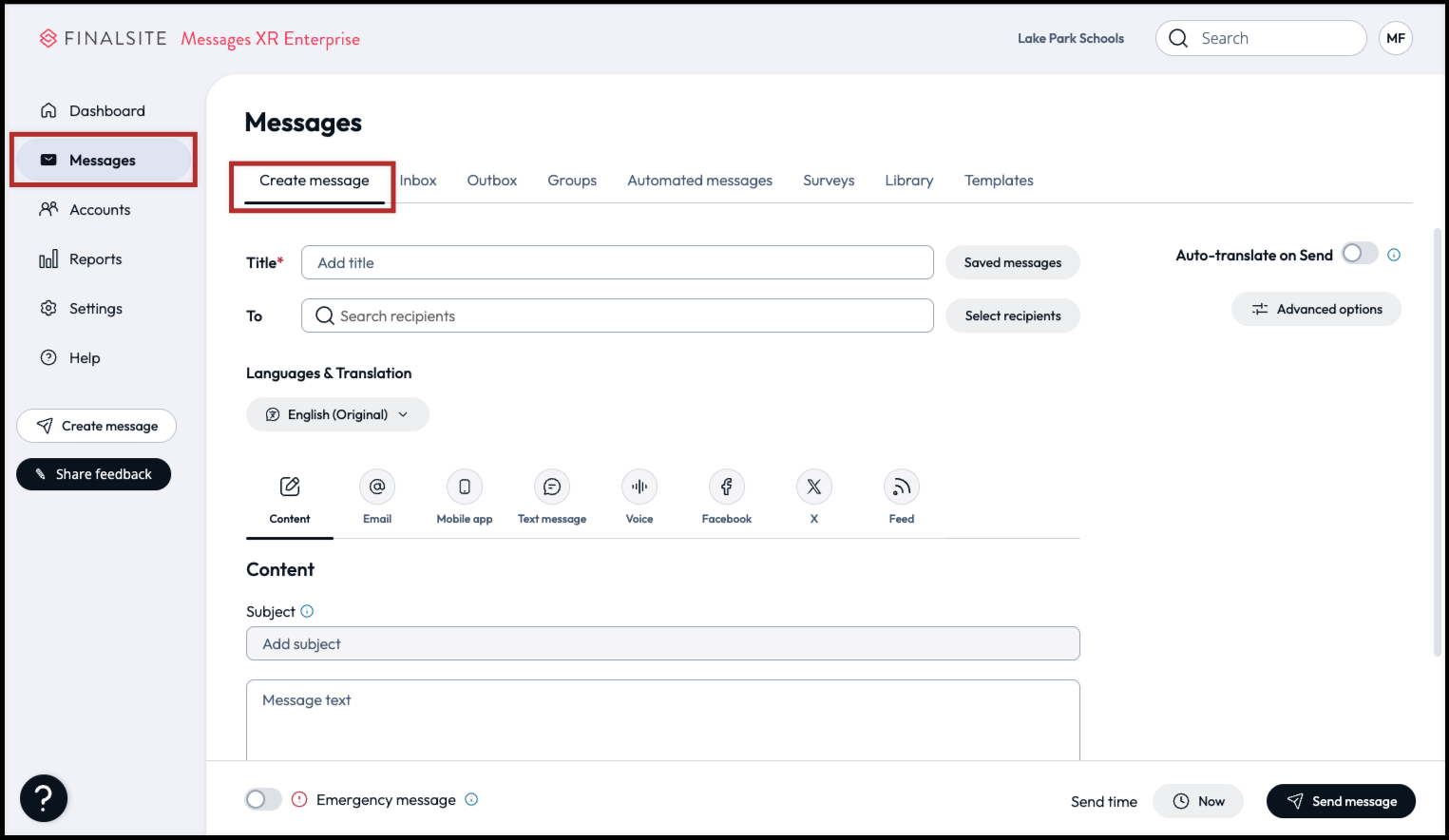Select the Email channel icon

point(376,486)
